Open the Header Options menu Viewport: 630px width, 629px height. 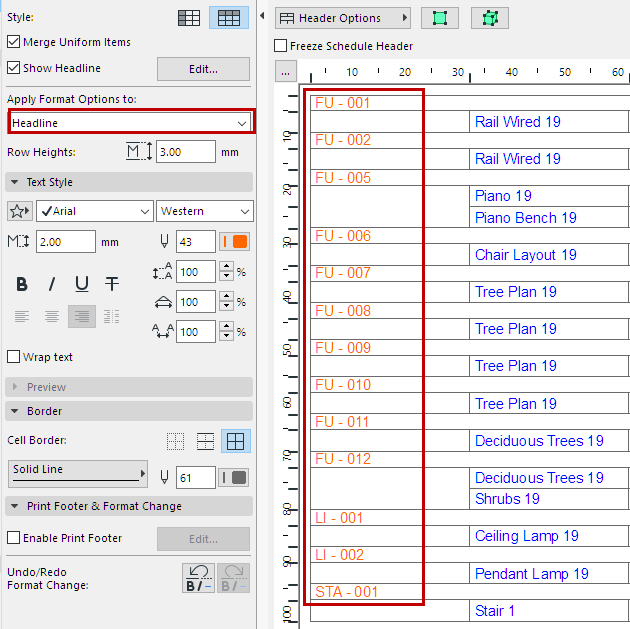coord(343,18)
